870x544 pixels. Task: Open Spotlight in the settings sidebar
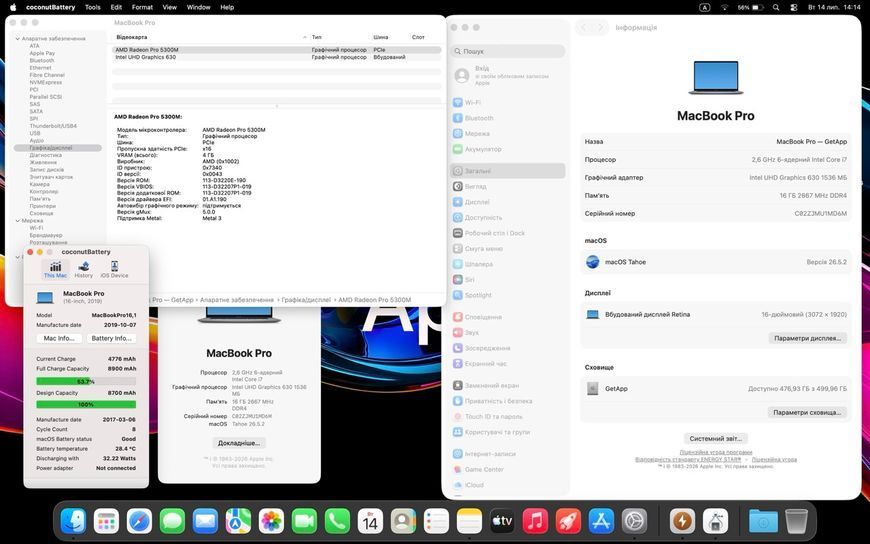point(508,295)
